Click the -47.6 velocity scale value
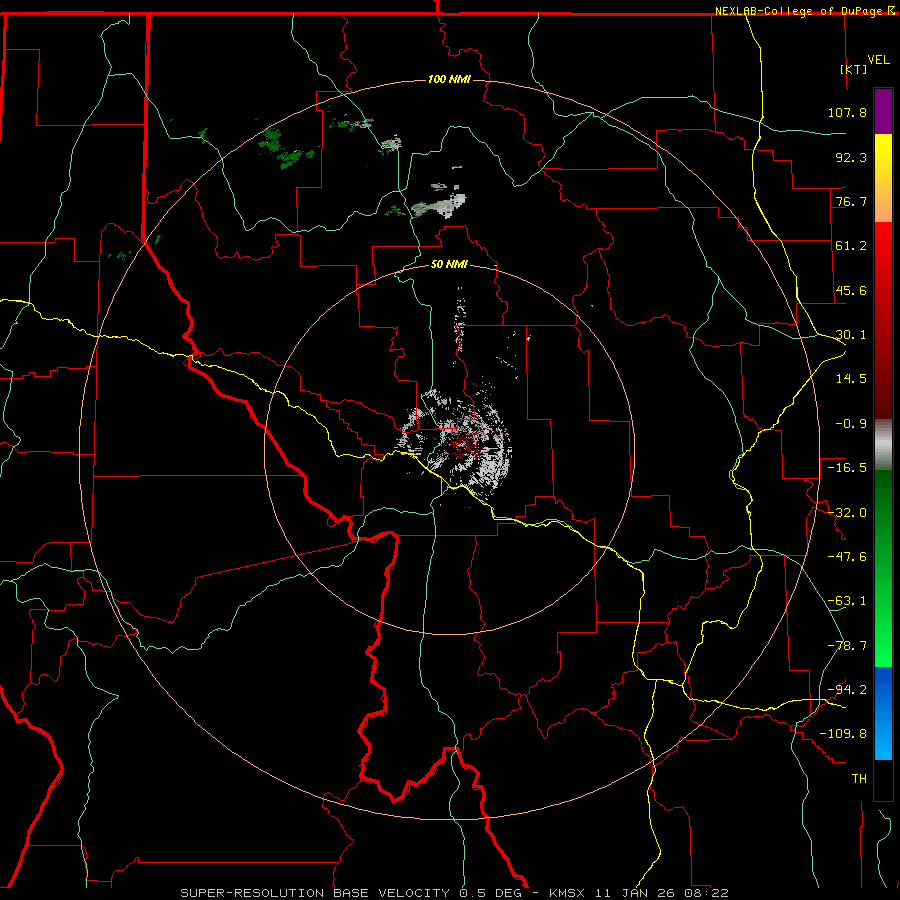 click(847, 557)
